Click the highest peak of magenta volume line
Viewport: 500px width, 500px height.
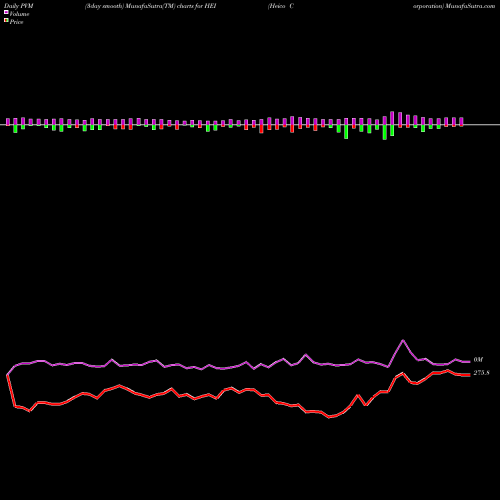tap(403, 340)
